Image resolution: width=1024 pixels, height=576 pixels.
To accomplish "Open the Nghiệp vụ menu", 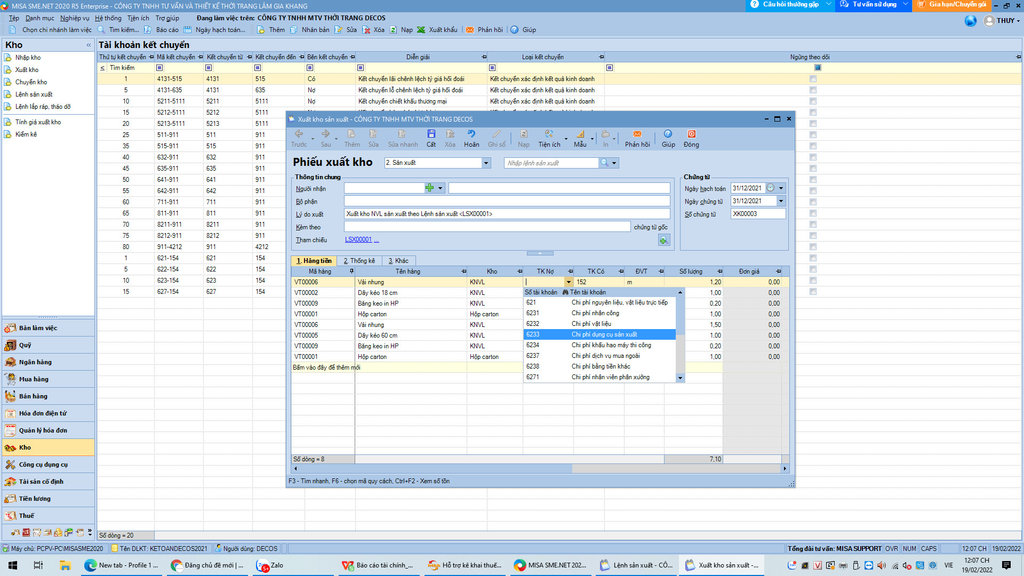I will click(x=74, y=18).
